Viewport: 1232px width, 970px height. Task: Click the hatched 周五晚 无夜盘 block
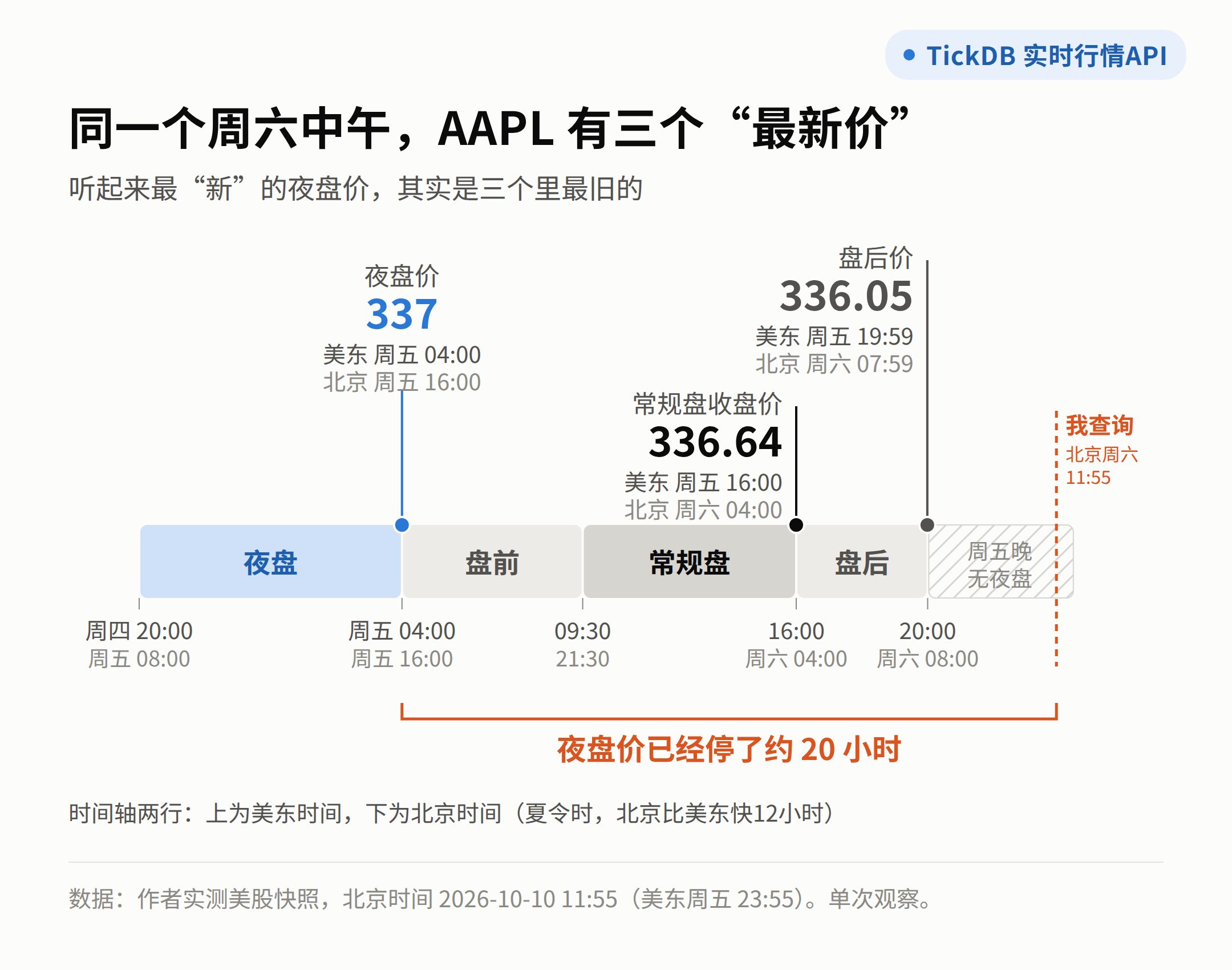pos(1000,561)
